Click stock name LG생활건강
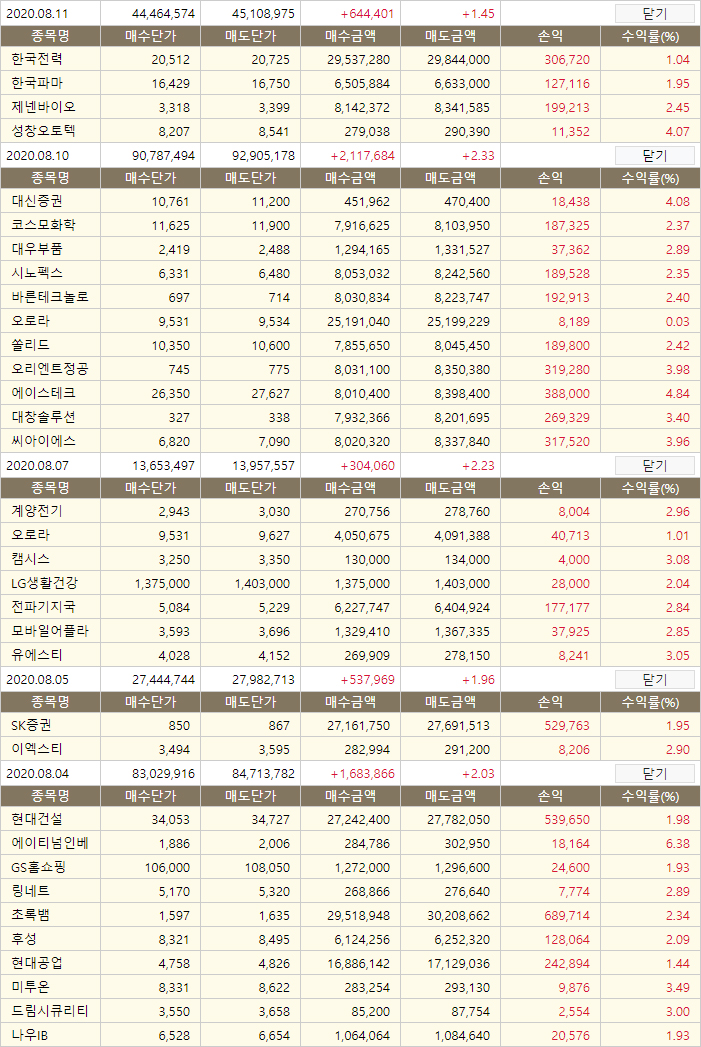The height and width of the screenshot is (1047, 701). (x=44, y=584)
